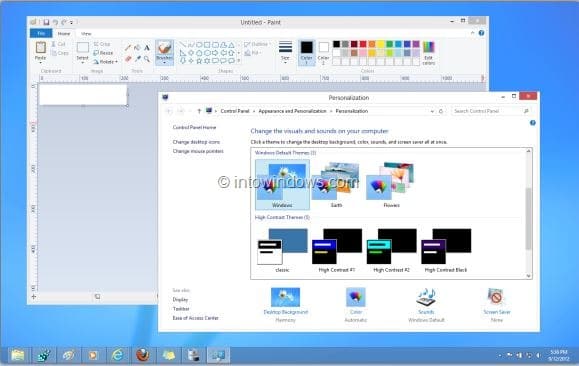This screenshot has height=366, width=579.
Task: Pick the Rectangle shape in Shapes gallery
Action: coord(207,45)
